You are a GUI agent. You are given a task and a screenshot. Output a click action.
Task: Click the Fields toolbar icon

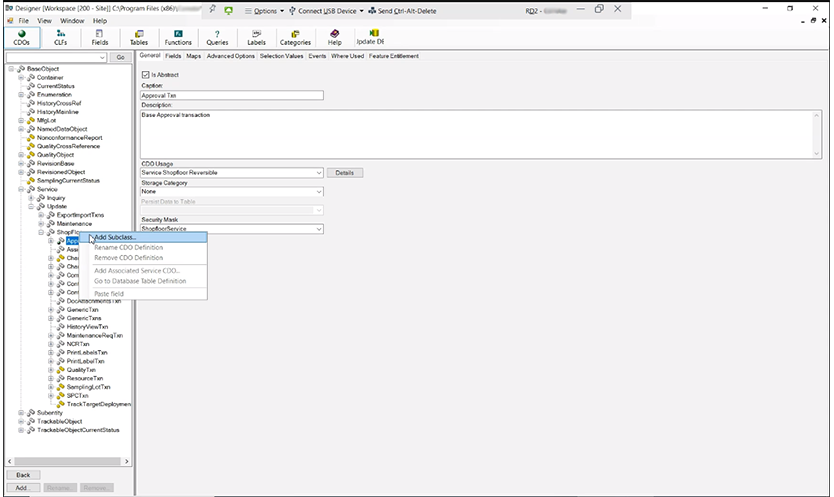100,37
